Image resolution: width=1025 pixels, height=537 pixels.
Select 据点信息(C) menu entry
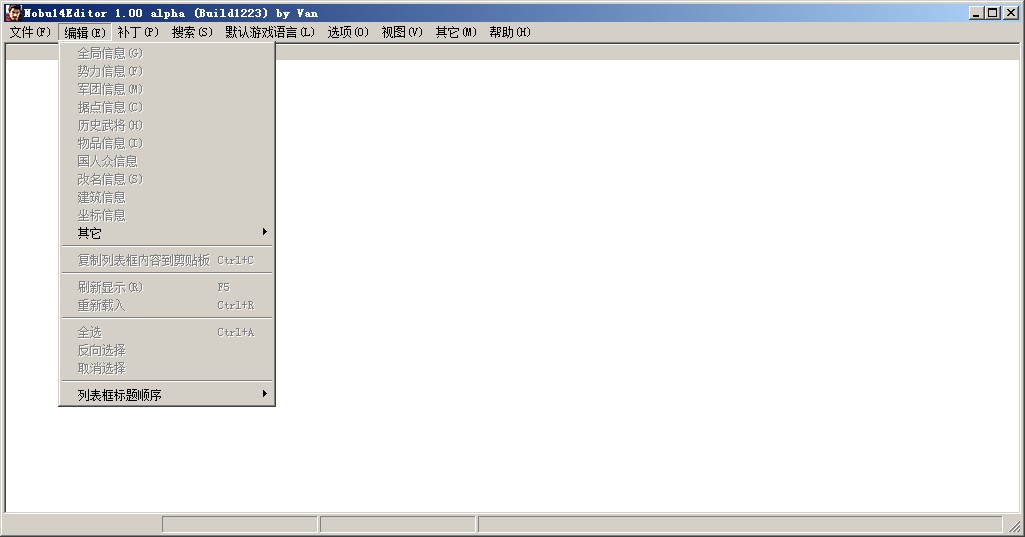click(x=167, y=107)
